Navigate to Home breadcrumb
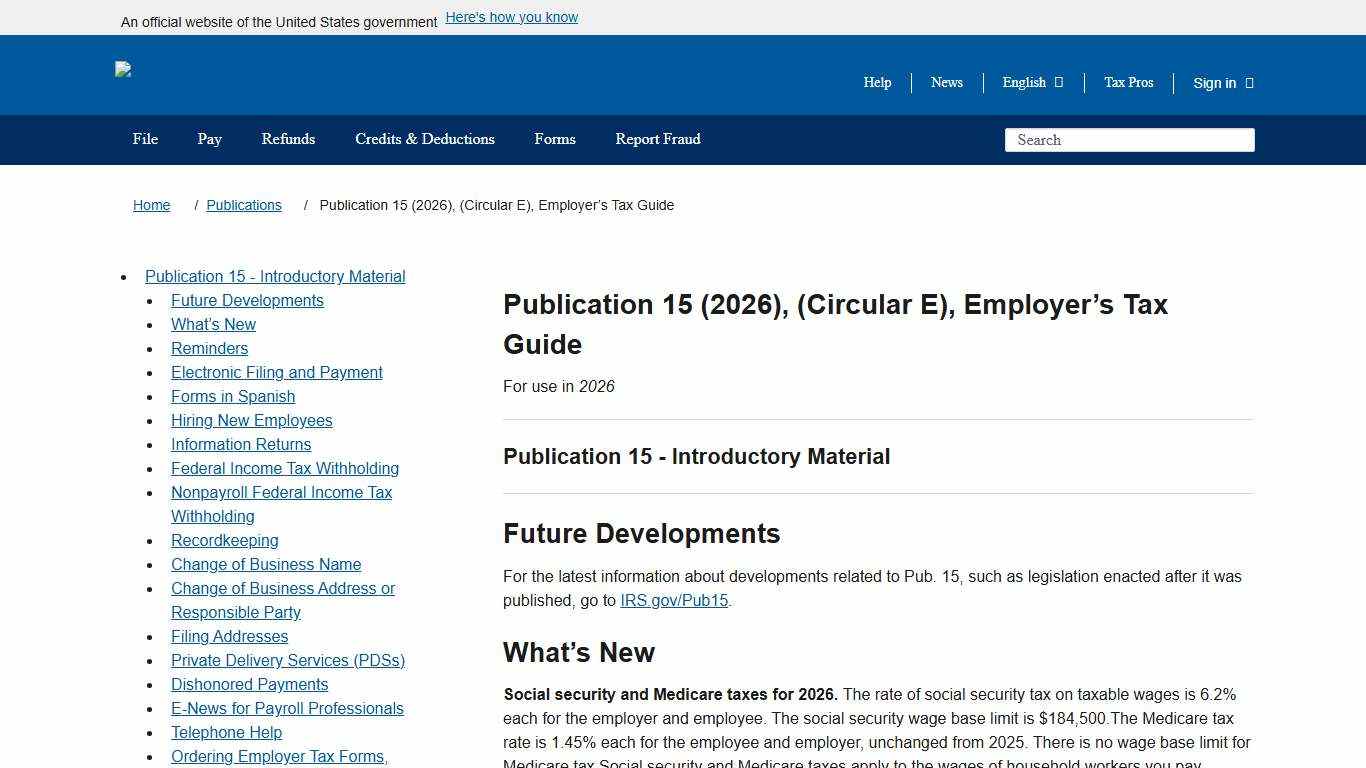Image resolution: width=1366 pixels, height=768 pixels. pos(151,205)
